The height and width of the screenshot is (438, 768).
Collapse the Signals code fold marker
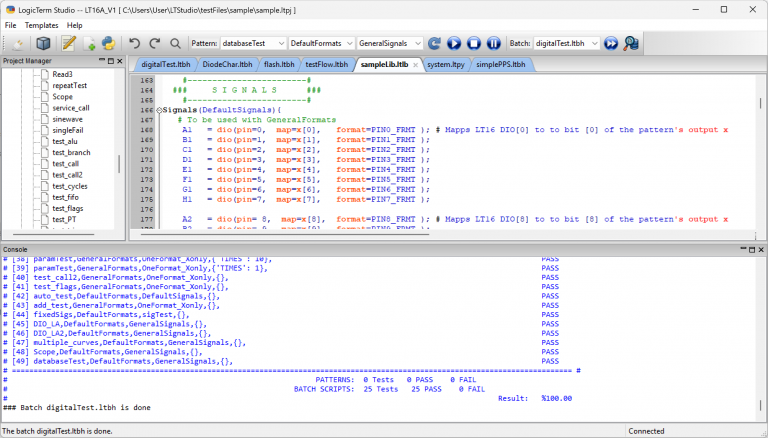[159, 110]
